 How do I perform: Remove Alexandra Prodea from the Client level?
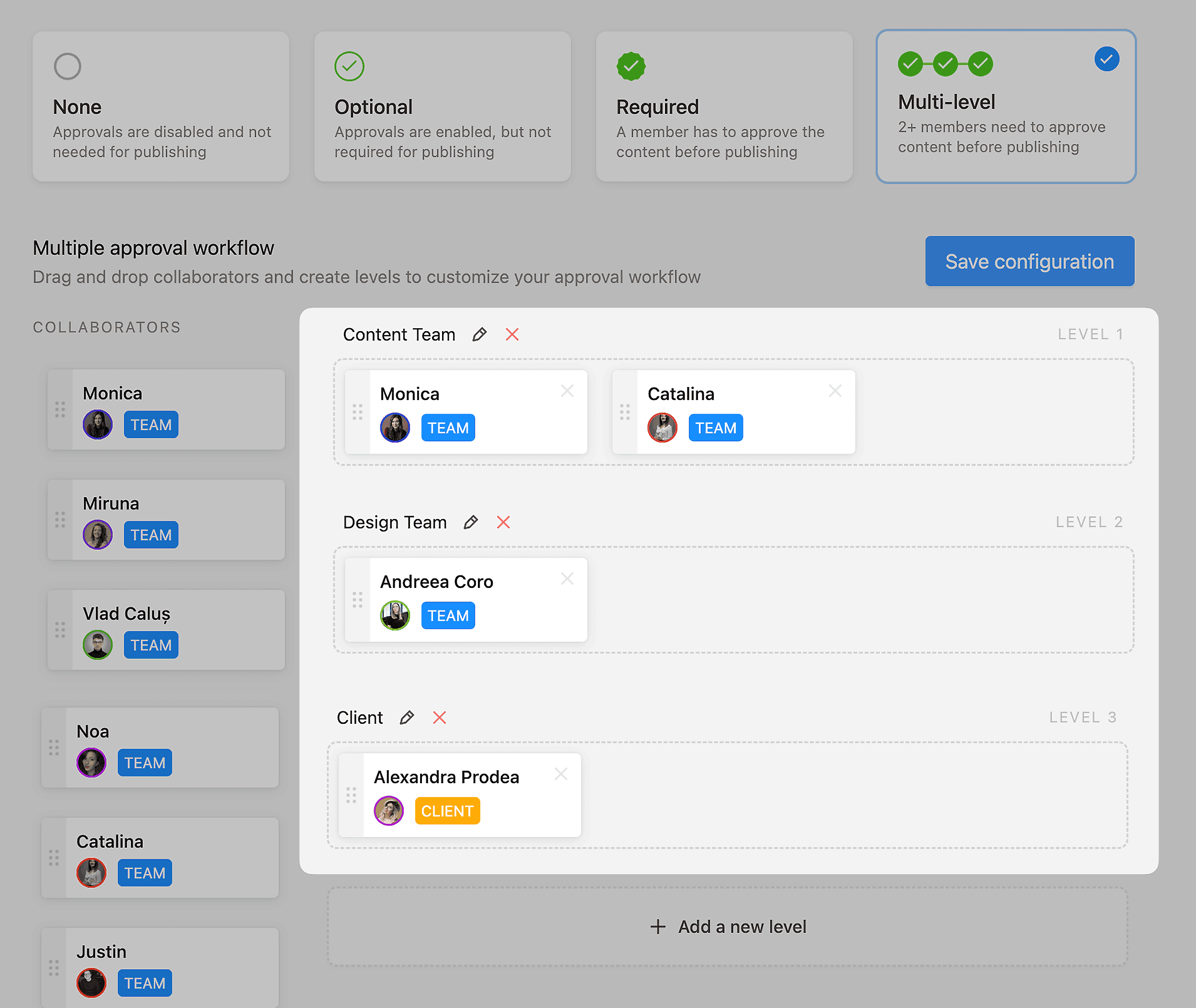(x=561, y=774)
